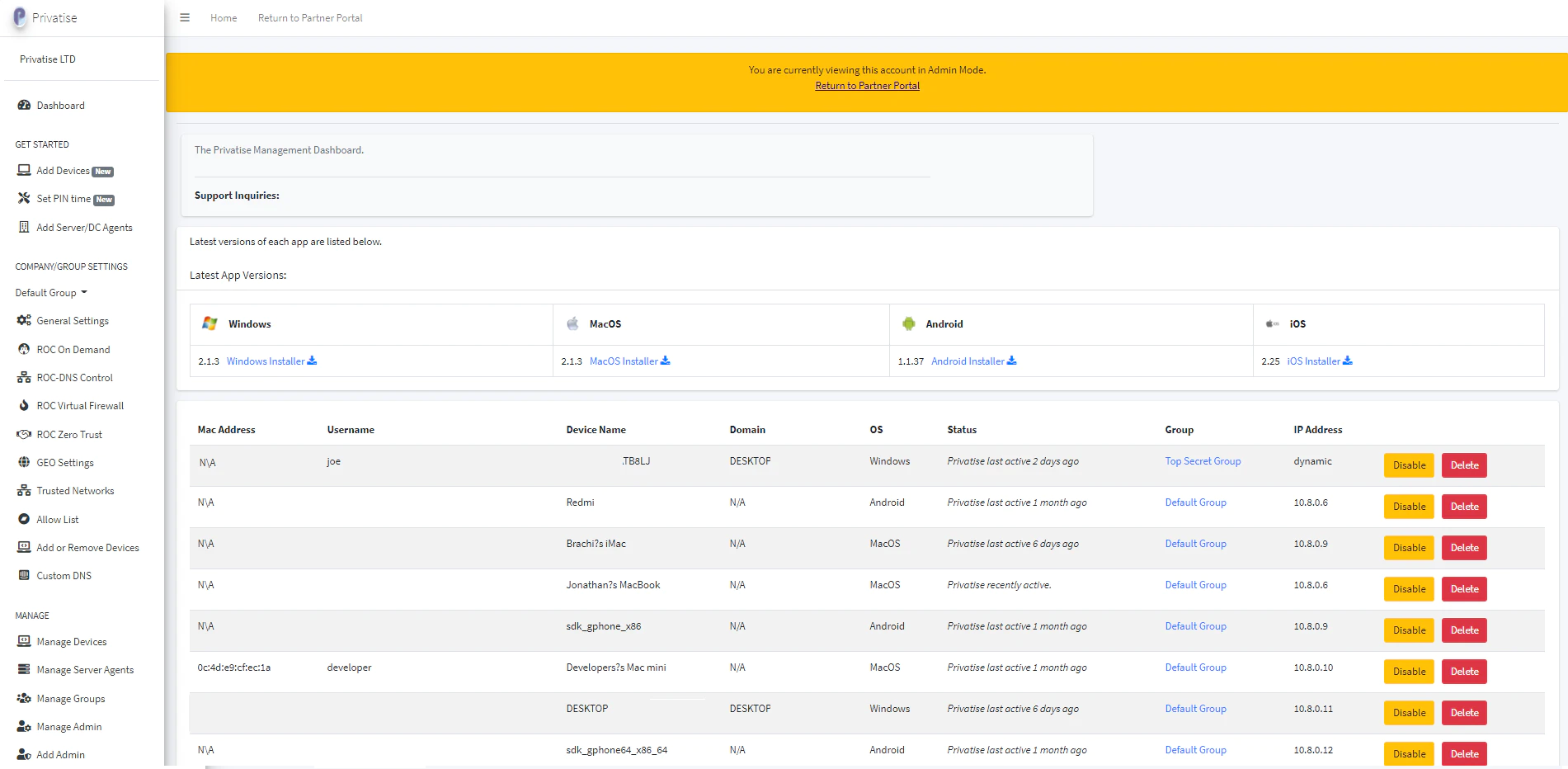The width and height of the screenshot is (1568, 769).
Task: Click the Dashboard gauge icon
Action: (x=24, y=106)
